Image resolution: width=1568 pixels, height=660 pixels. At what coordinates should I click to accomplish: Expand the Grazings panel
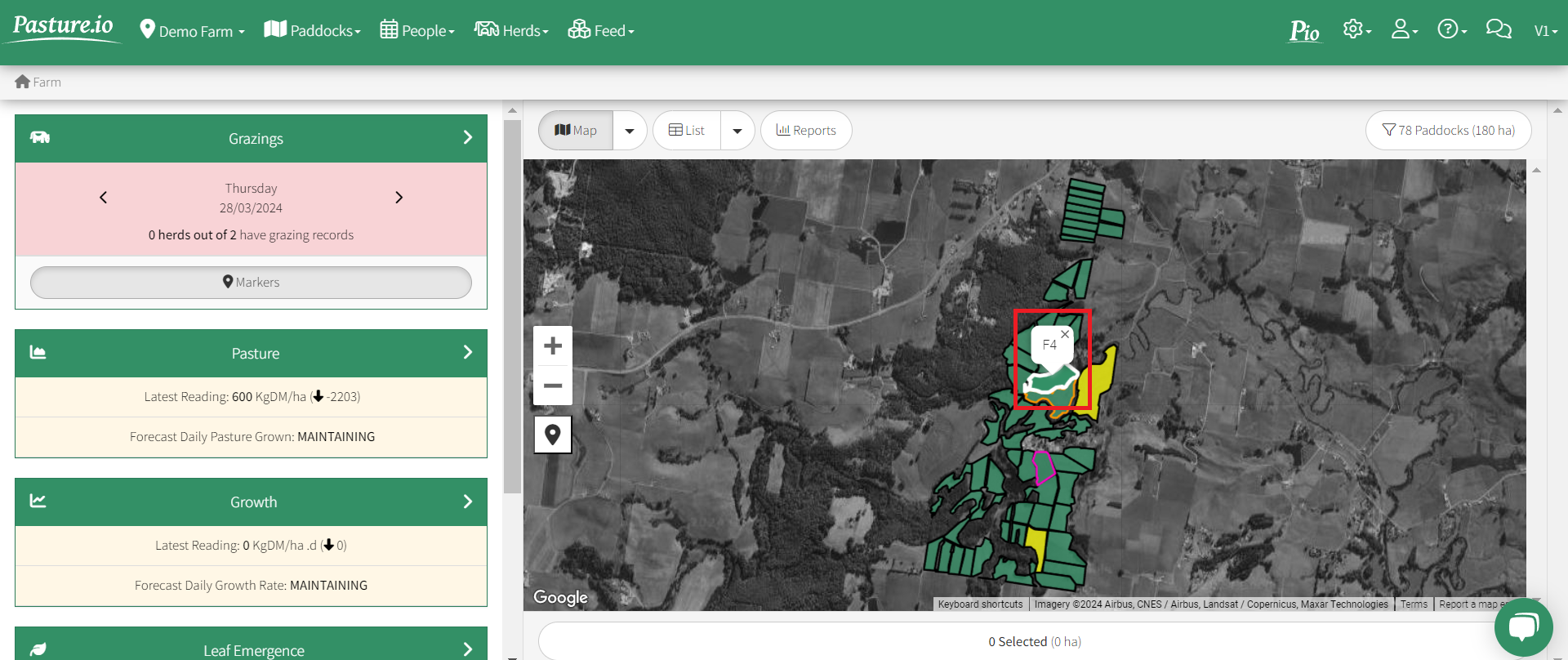coord(468,137)
